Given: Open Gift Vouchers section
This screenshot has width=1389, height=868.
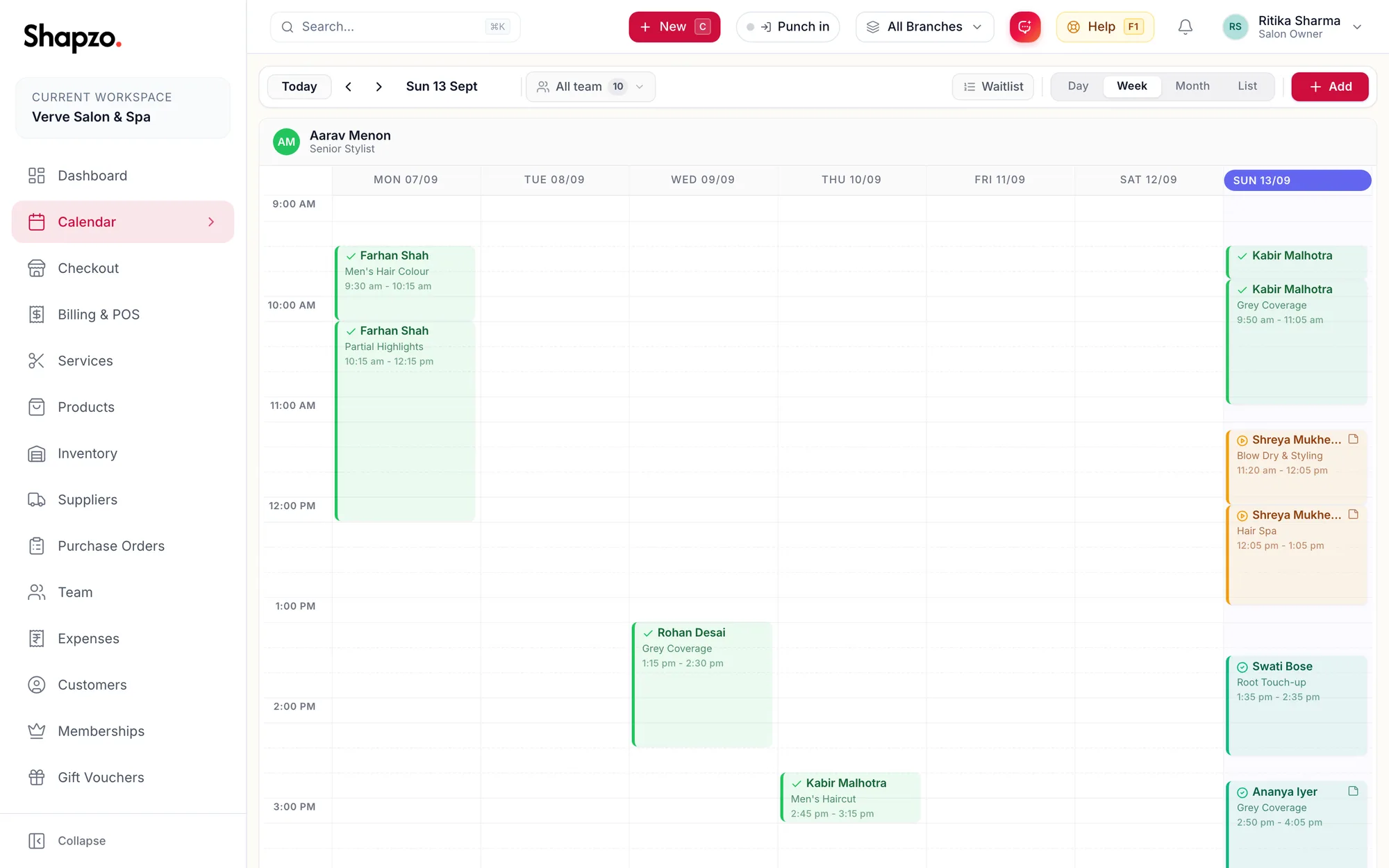Looking at the screenshot, I should (x=123, y=778).
